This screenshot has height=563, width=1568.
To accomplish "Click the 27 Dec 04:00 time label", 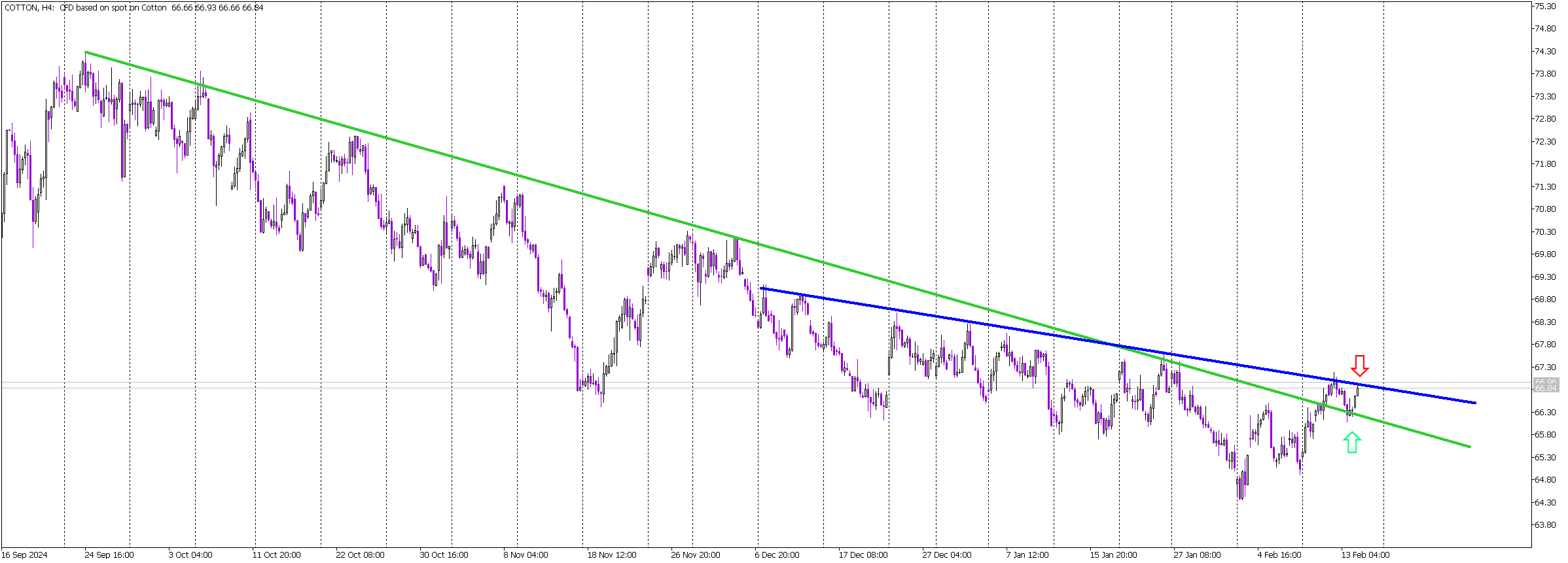I will pyautogui.click(x=947, y=555).
